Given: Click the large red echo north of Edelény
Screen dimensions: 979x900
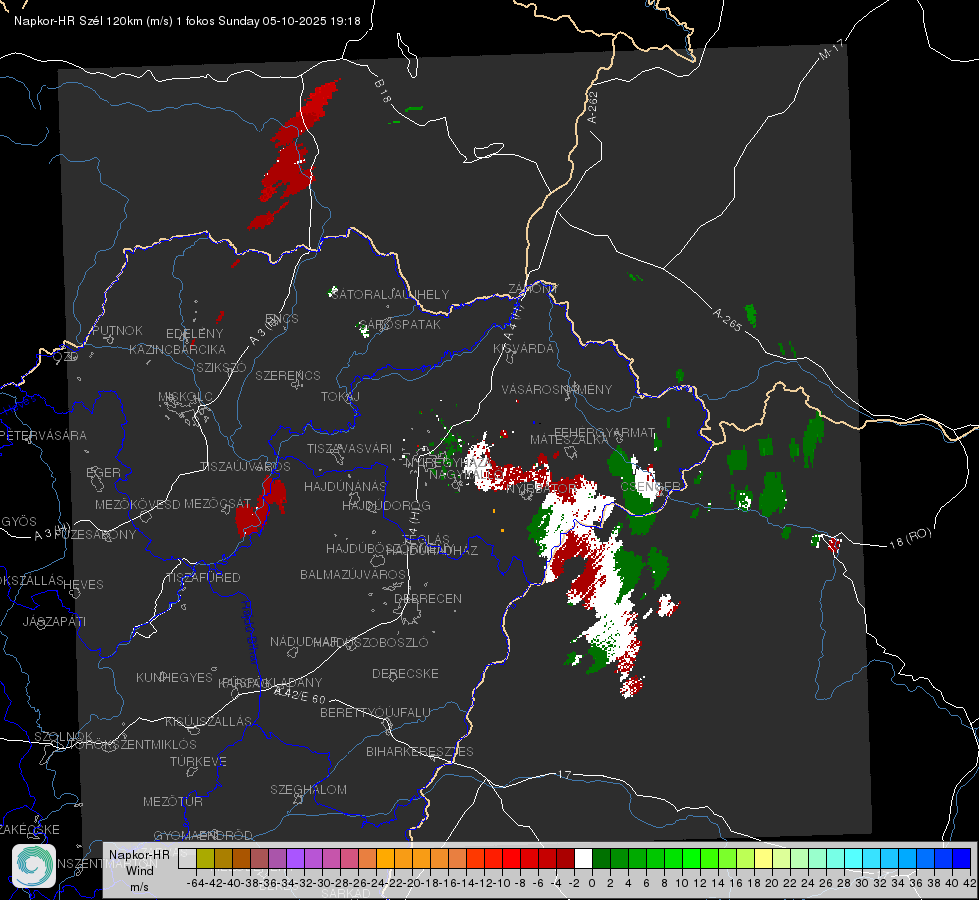Looking at the screenshot, I should point(293,153).
